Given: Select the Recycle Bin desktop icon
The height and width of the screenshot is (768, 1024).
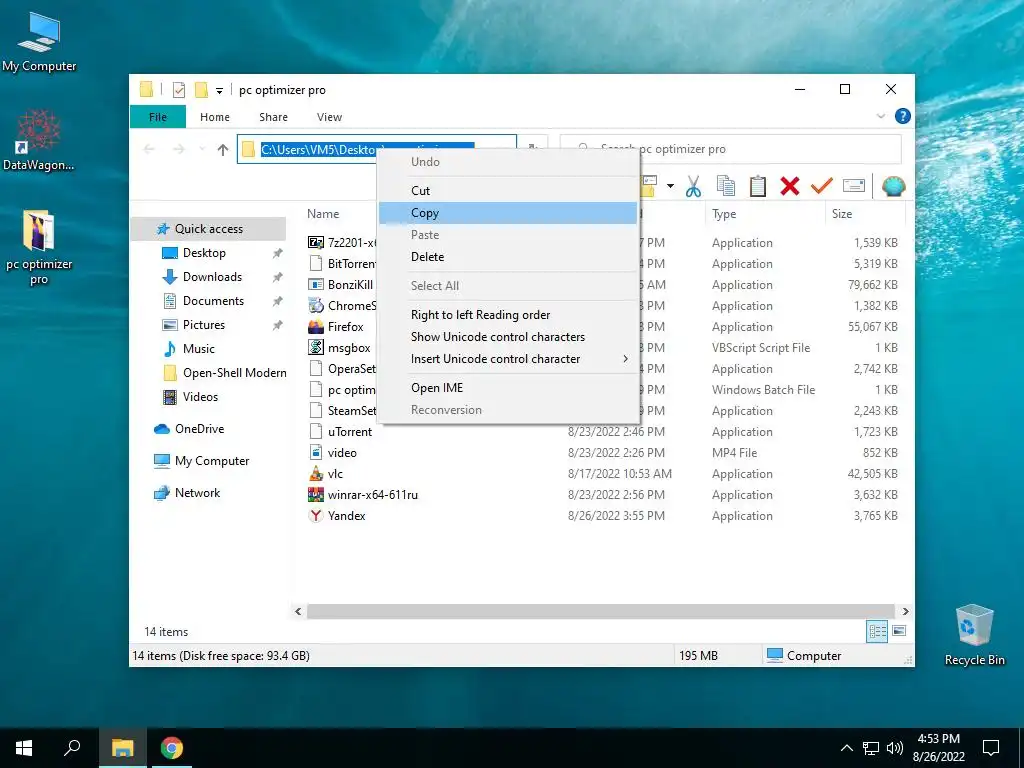Looking at the screenshot, I should click(974, 635).
